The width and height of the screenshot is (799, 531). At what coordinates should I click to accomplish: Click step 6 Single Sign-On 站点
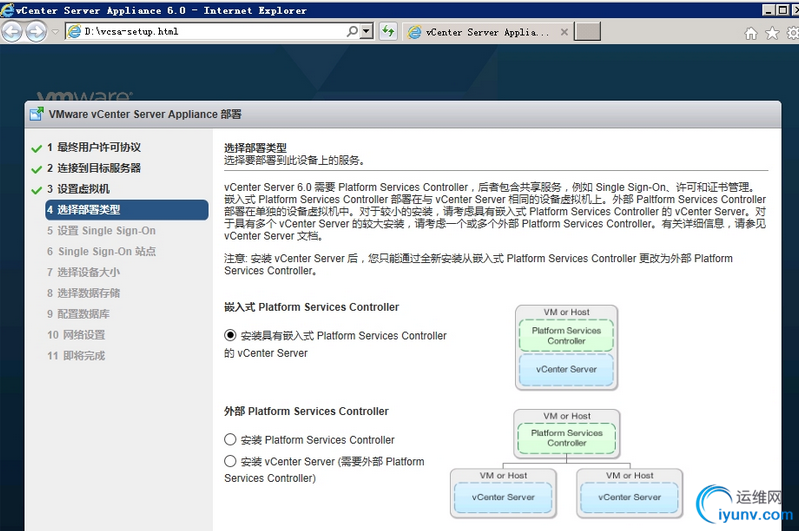[x=101, y=252]
